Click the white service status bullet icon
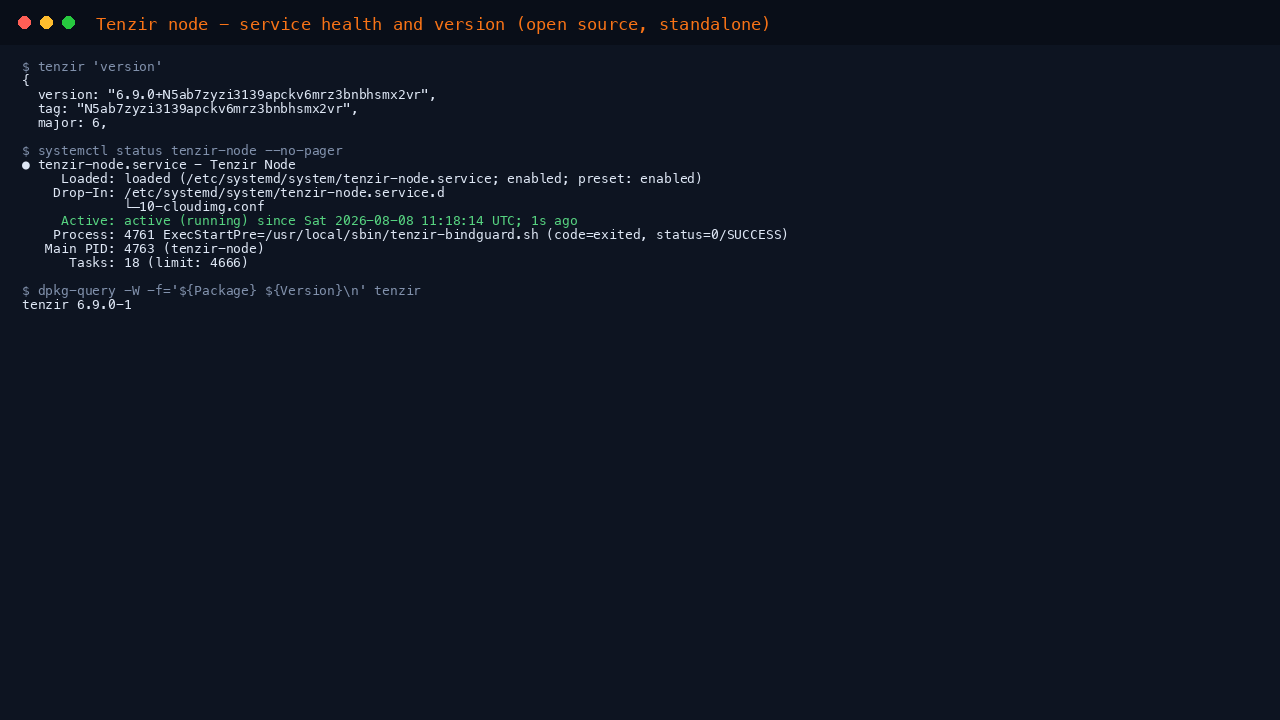Screen dimensions: 1280x720 coord(26,165)
